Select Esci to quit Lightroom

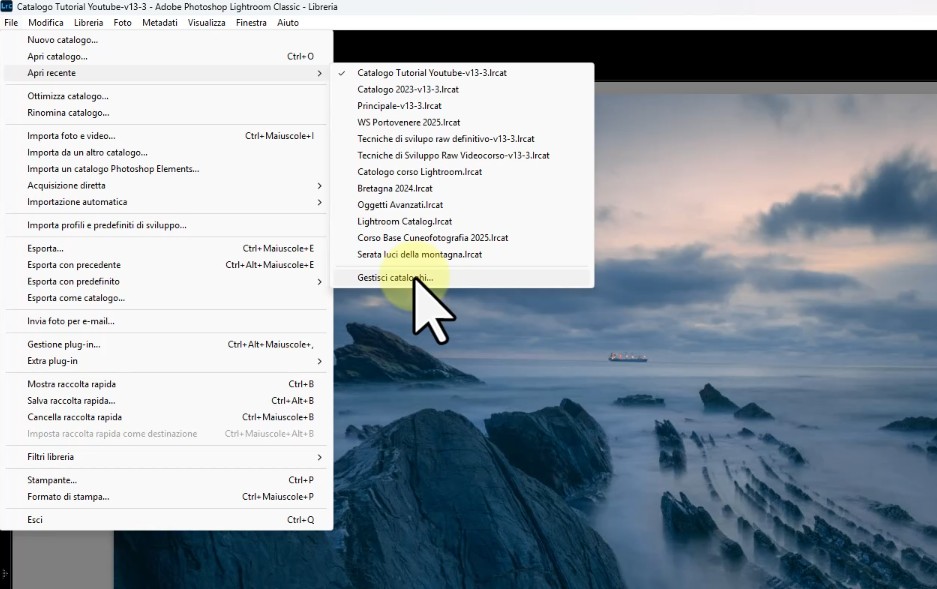point(166,520)
